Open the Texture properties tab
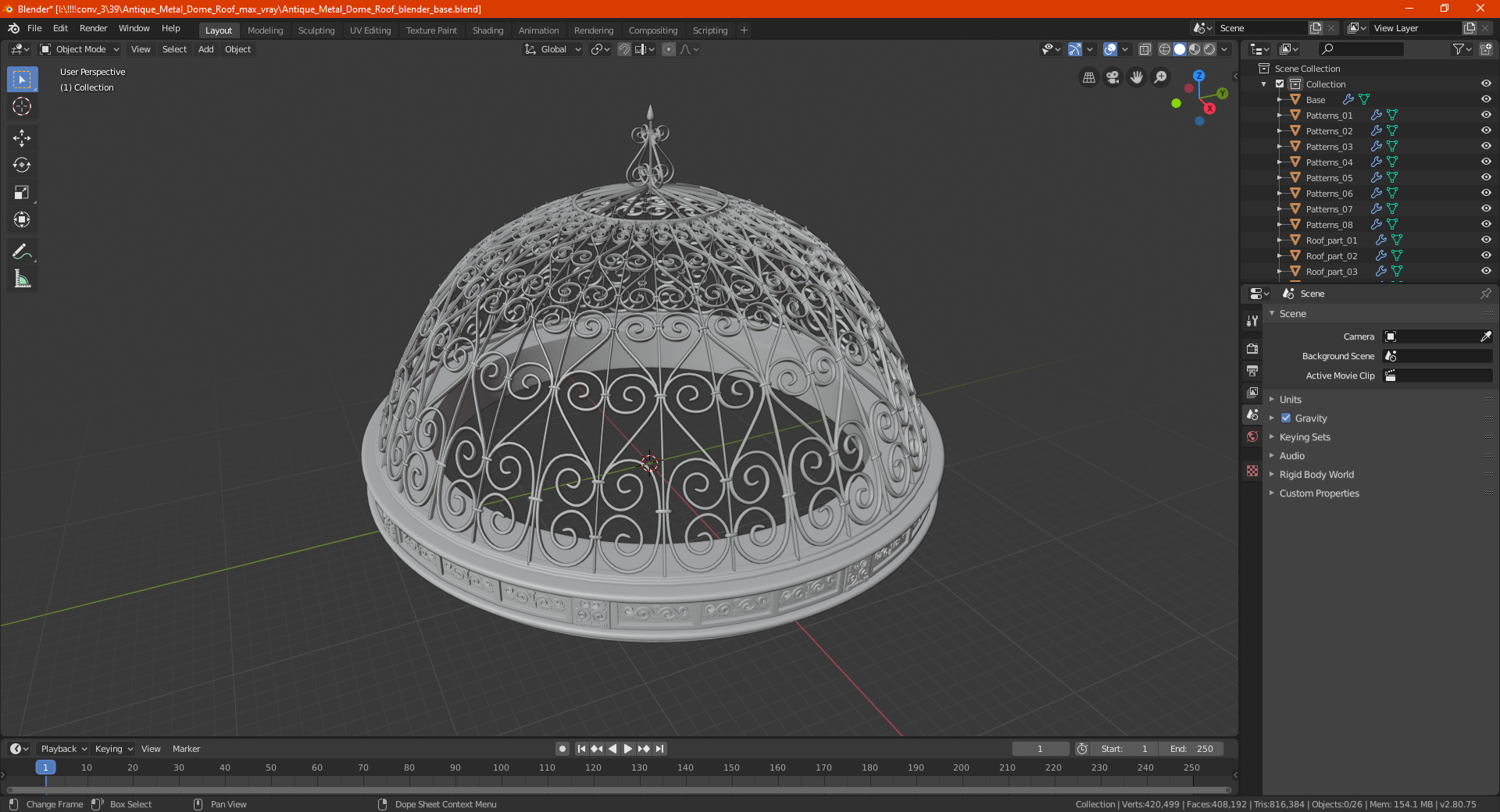This screenshot has width=1500, height=812. click(x=1252, y=471)
